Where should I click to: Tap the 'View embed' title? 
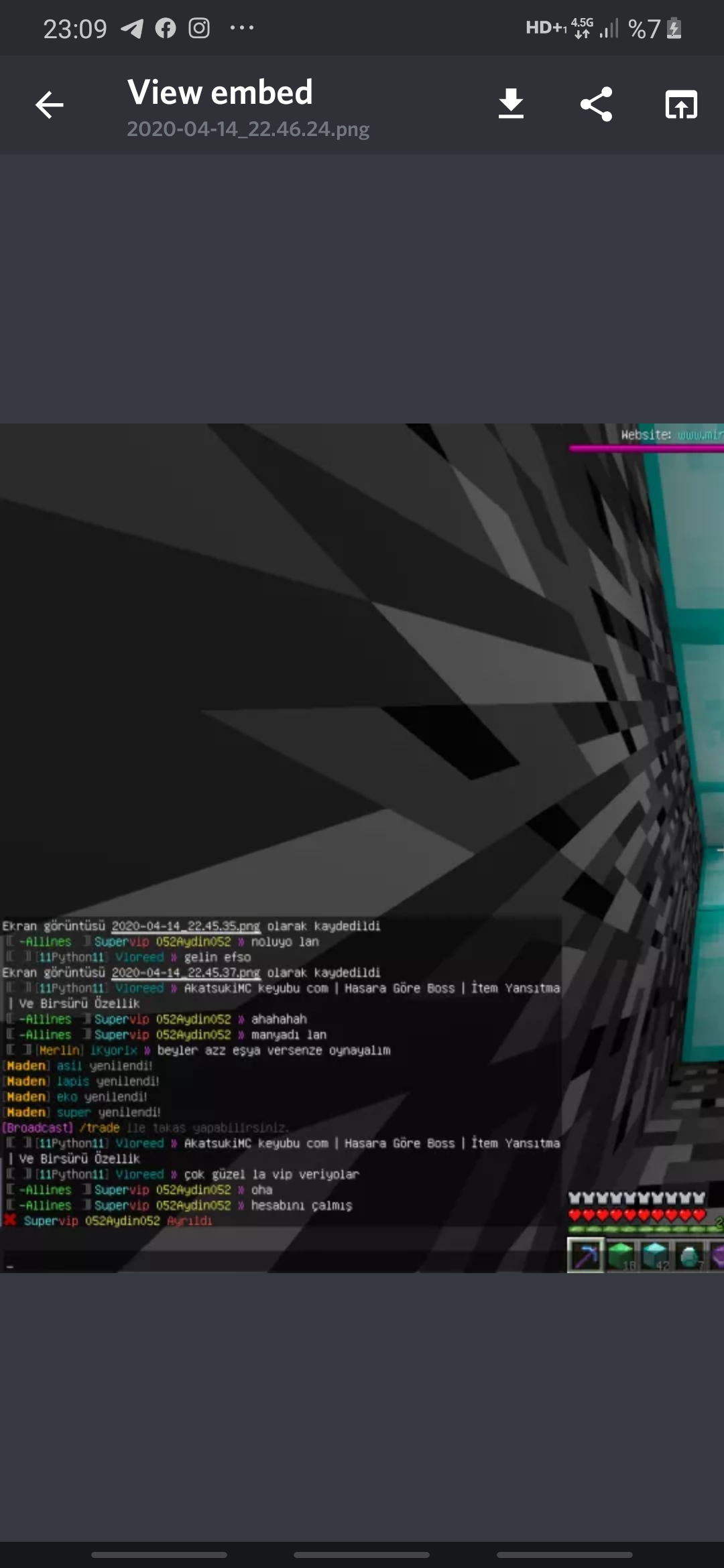click(220, 92)
